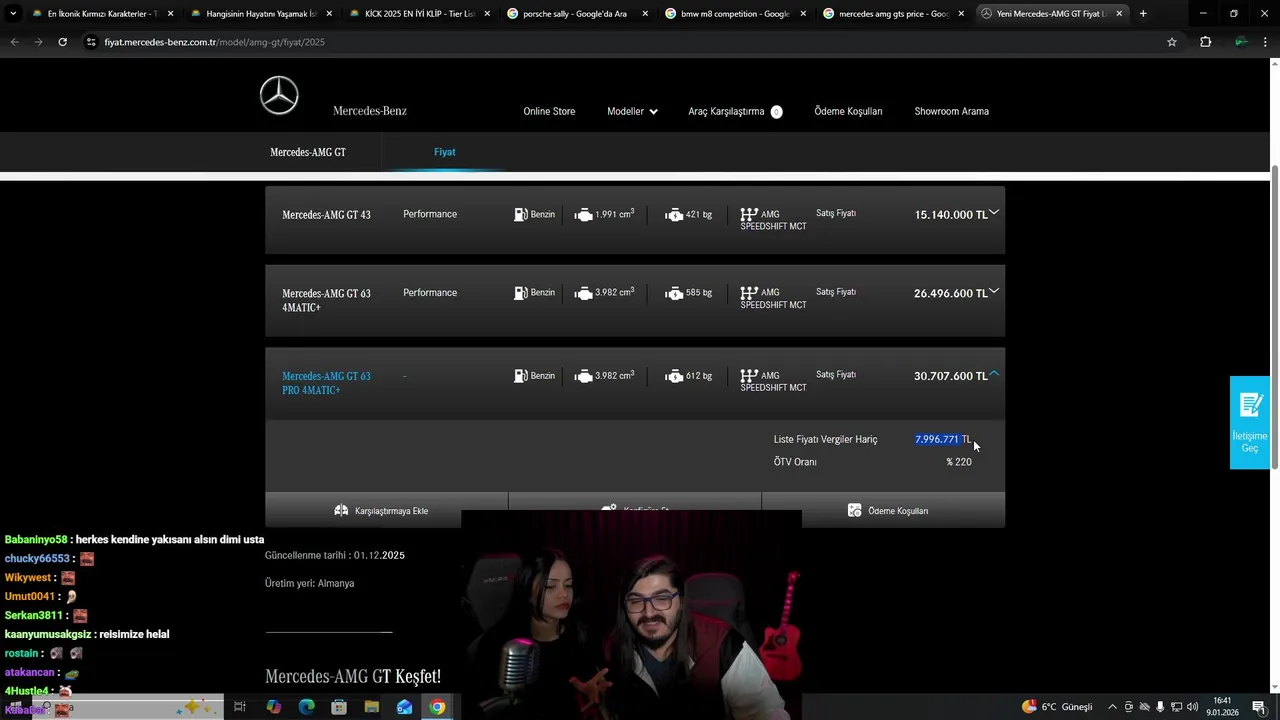The image size is (1280, 720).
Task: Expand the Modeller dropdown menu
Action: (632, 111)
